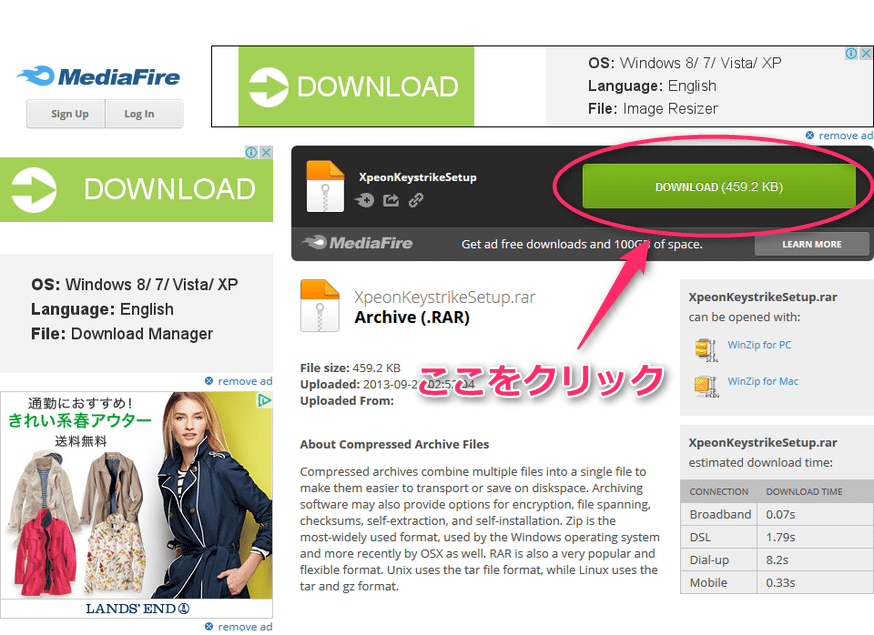Click the File size: 459.2 KB text

tap(350, 368)
